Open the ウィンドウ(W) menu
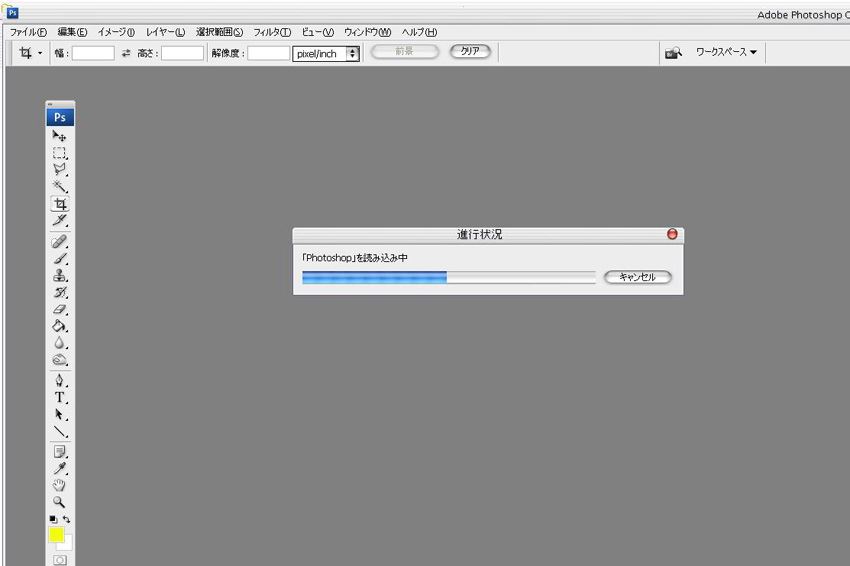The height and width of the screenshot is (566, 850). click(x=368, y=32)
